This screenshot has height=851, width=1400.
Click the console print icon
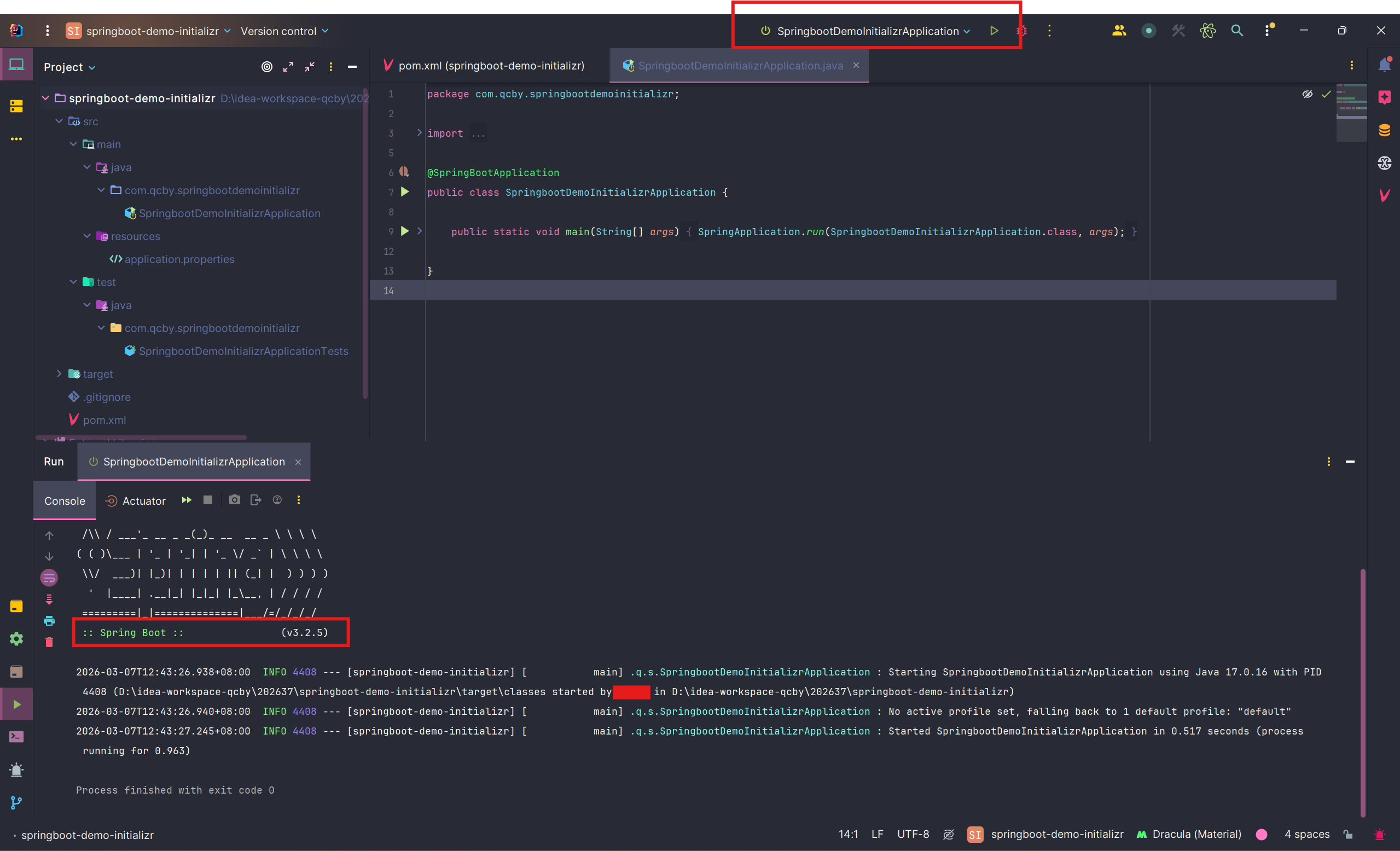(x=49, y=620)
